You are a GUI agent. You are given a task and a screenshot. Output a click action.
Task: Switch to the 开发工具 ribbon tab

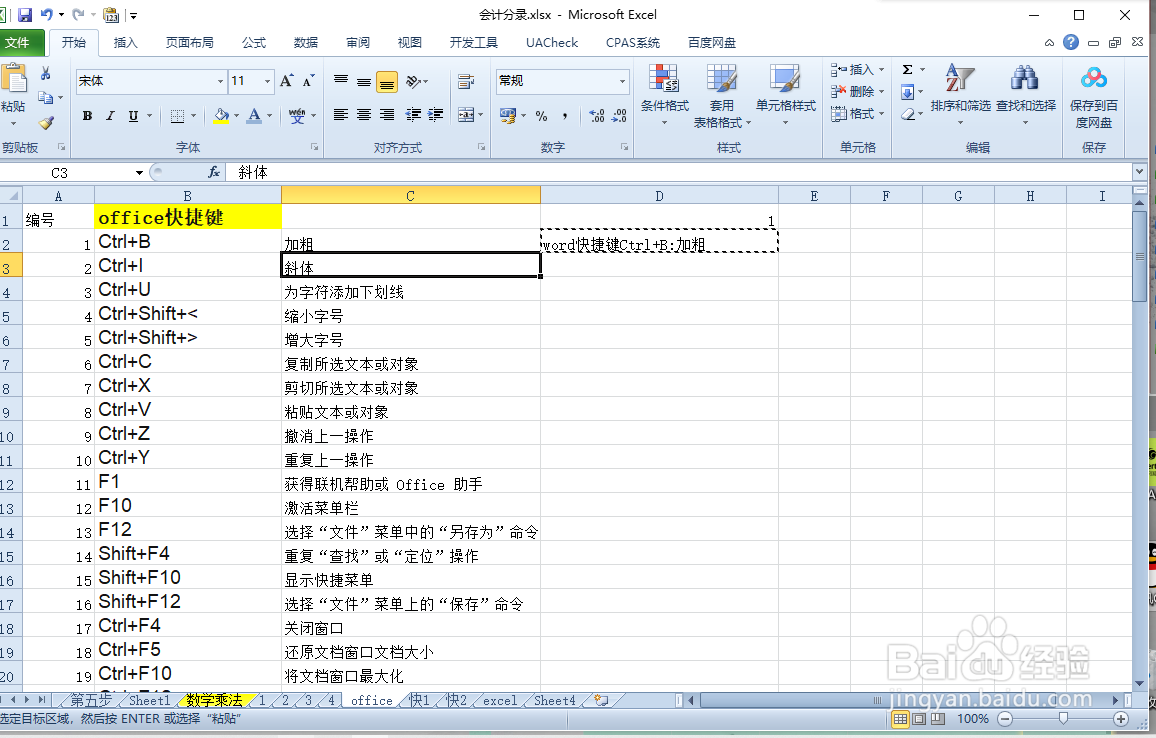pyautogui.click(x=473, y=43)
